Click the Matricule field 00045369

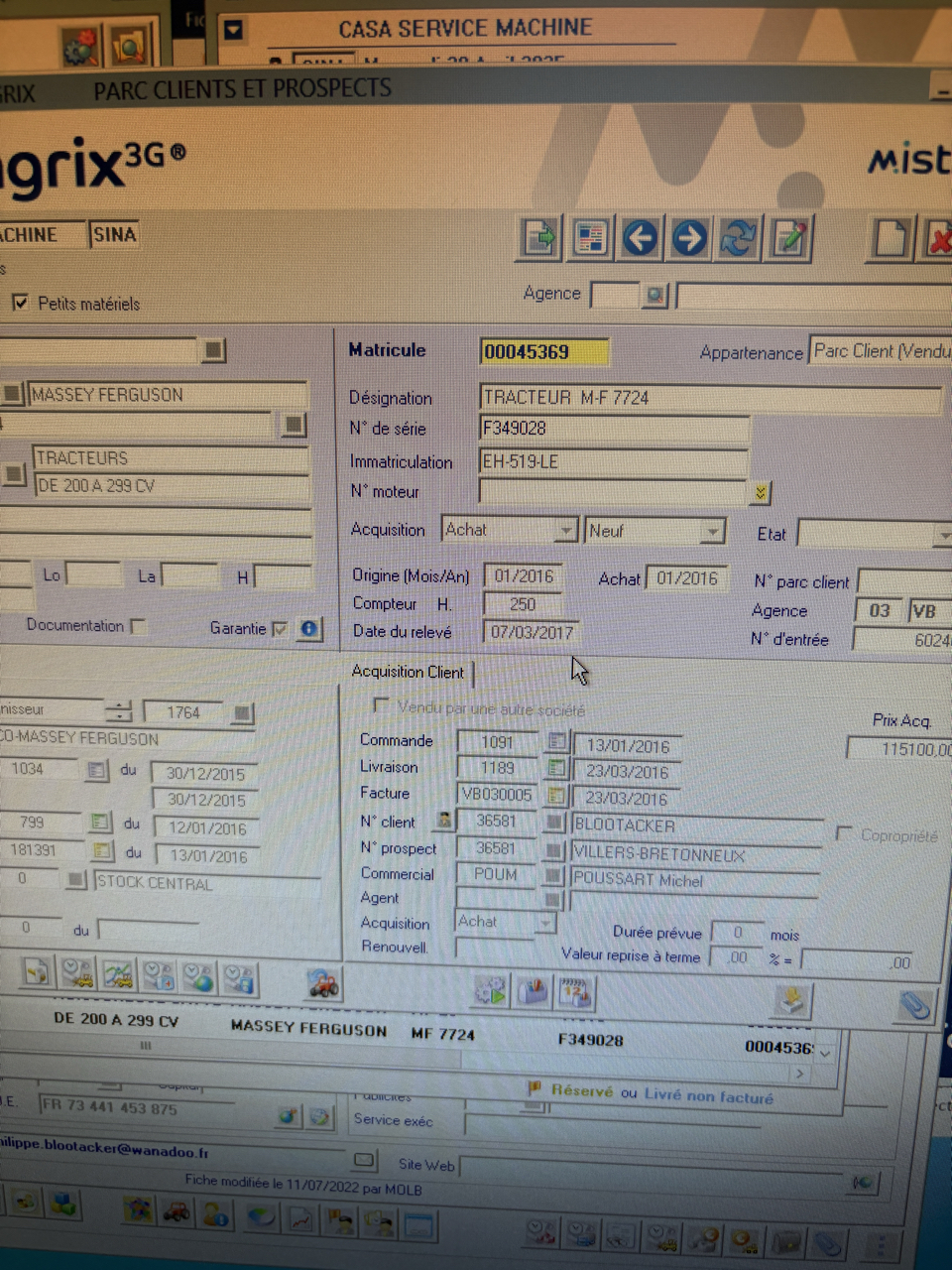[x=543, y=351]
